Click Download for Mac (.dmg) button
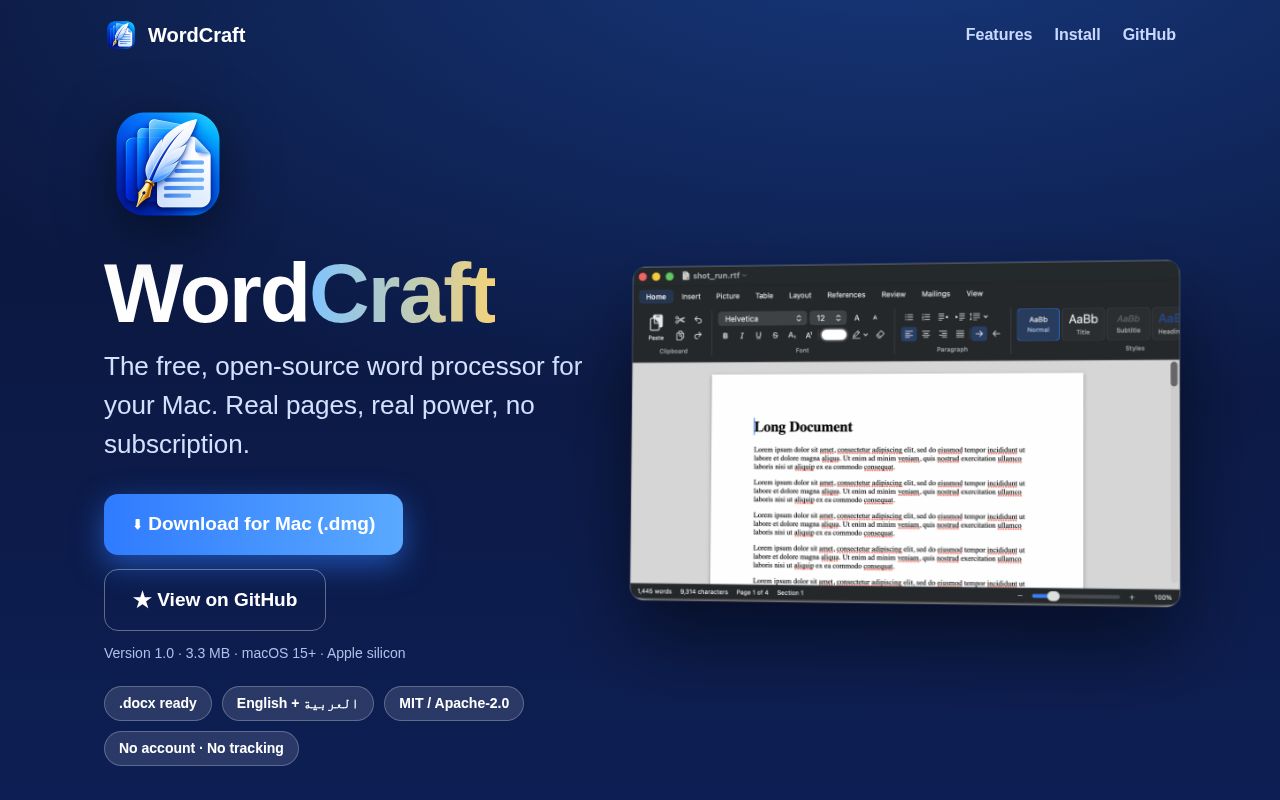Image resolution: width=1280 pixels, height=800 pixels. (x=253, y=524)
